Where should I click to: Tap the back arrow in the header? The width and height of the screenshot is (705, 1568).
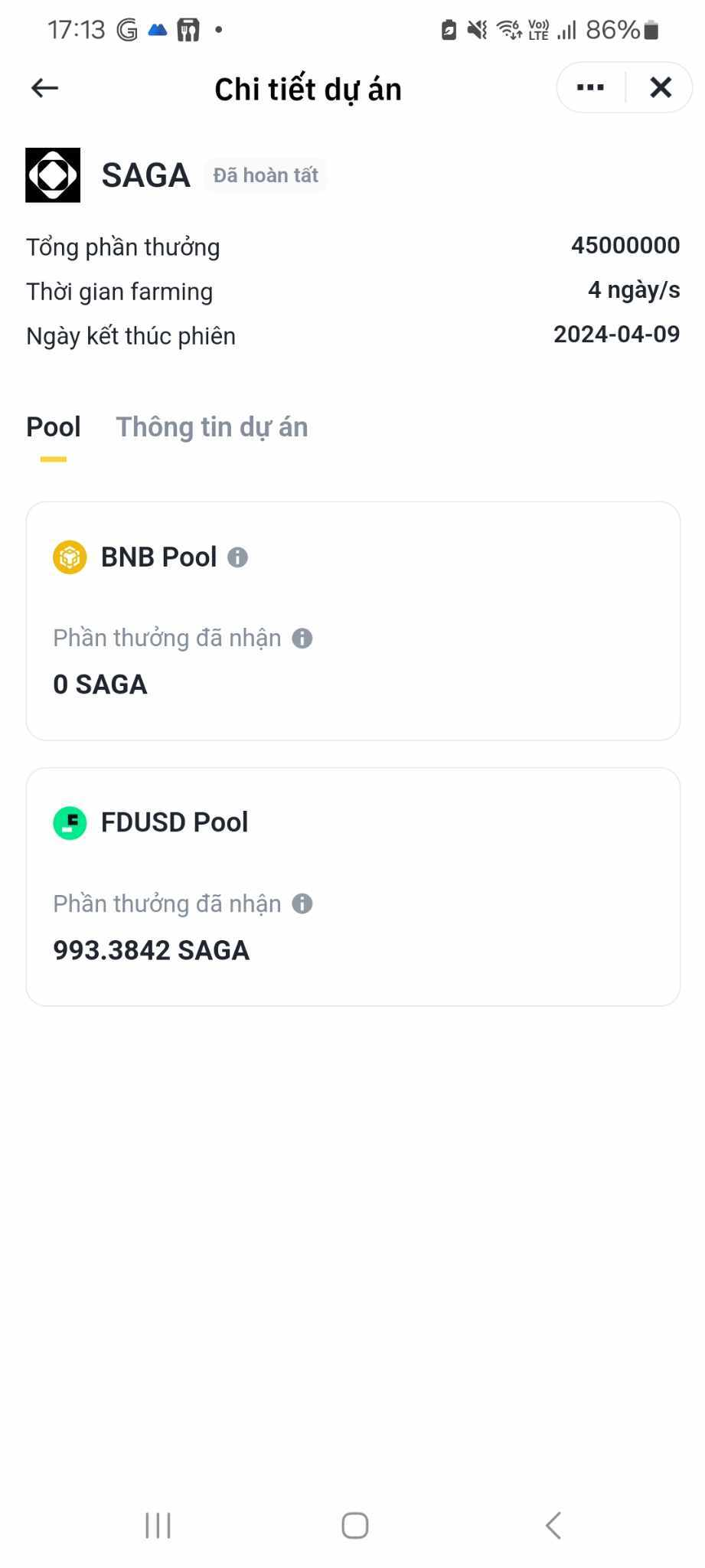tap(44, 88)
